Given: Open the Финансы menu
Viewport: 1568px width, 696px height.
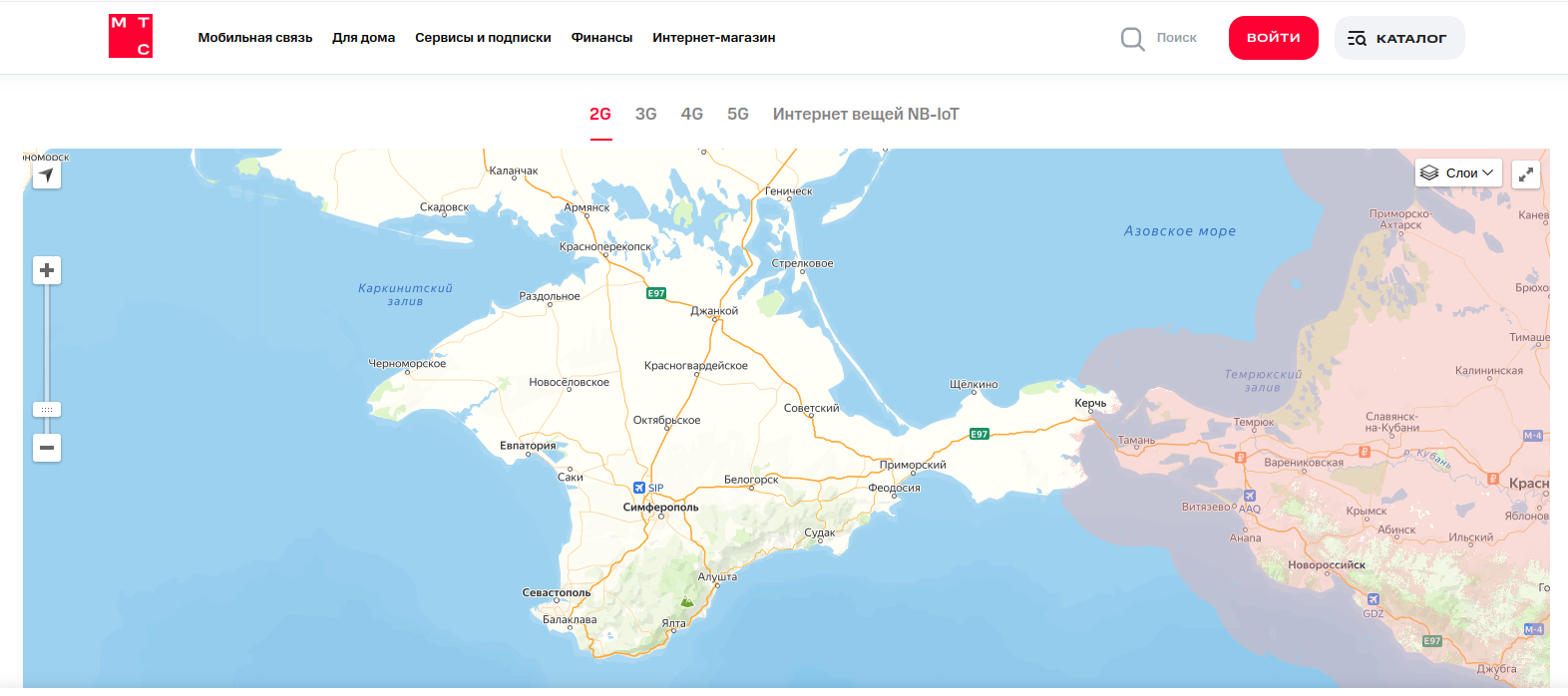Looking at the screenshot, I should tap(601, 38).
